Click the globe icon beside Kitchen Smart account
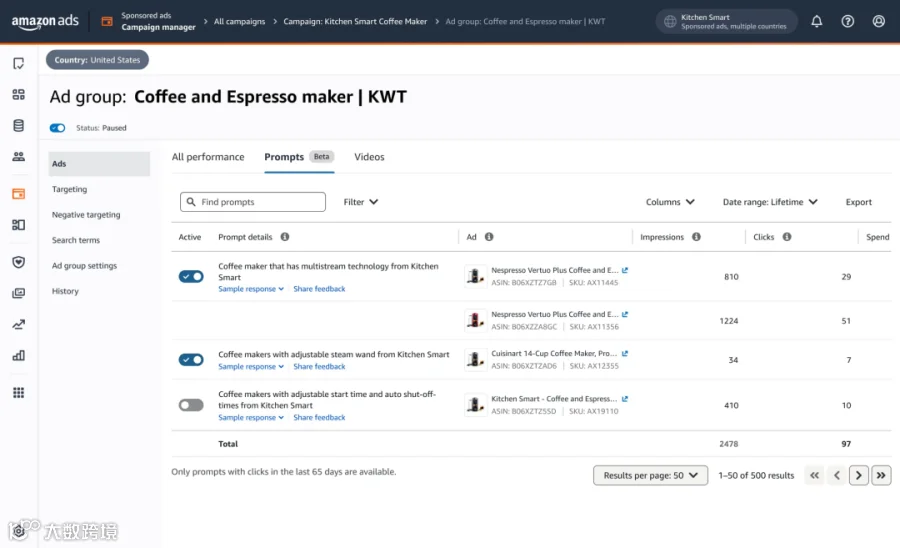The height and width of the screenshot is (548, 900). [669, 22]
